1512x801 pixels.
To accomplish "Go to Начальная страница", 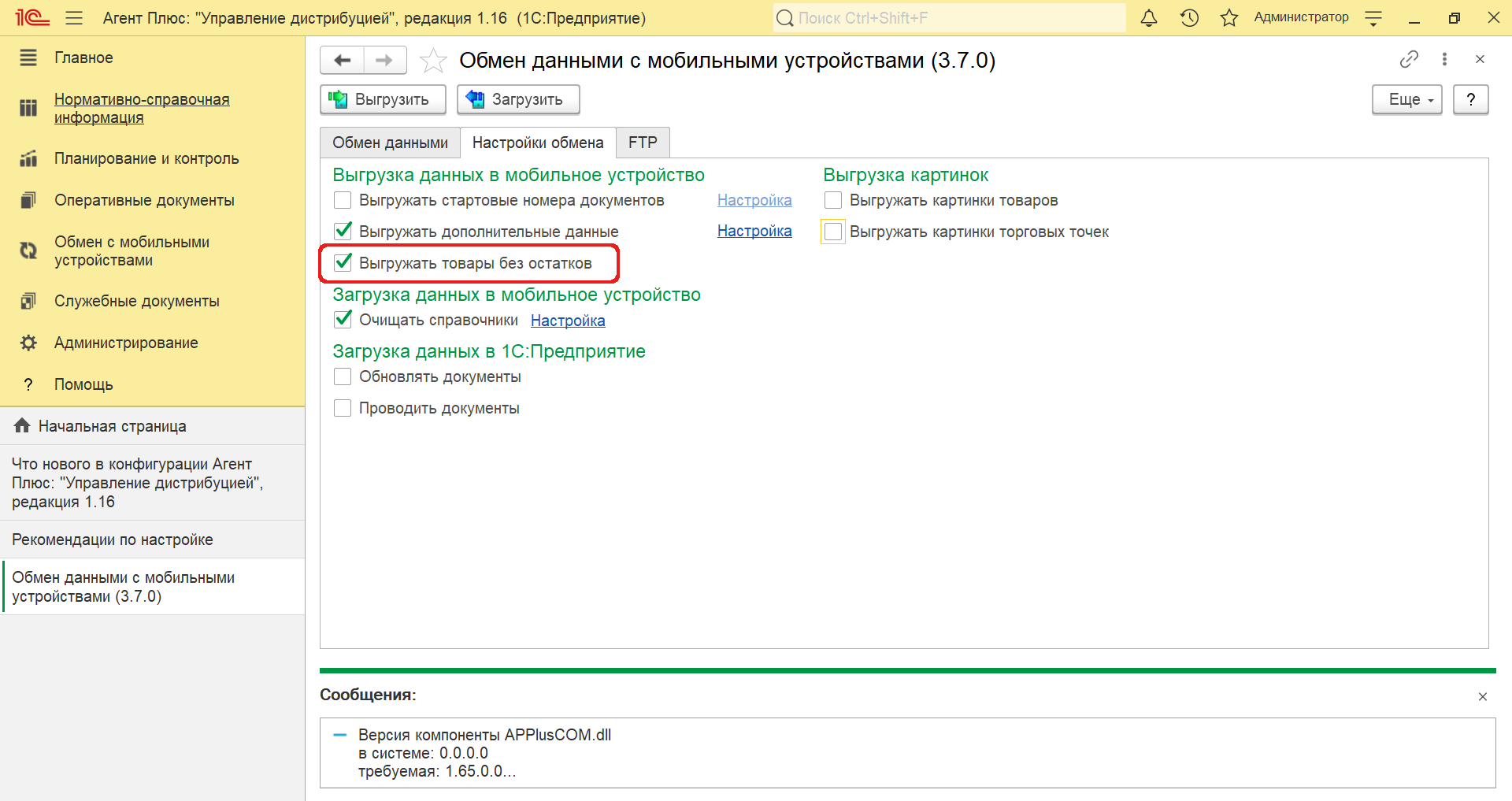I will pyautogui.click(x=113, y=426).
